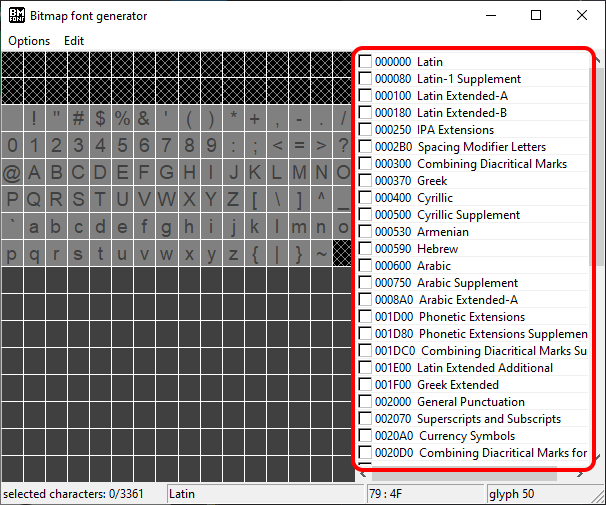
Task: Toggle the Currency Symbols checkbox
Action: coord(366,436)
